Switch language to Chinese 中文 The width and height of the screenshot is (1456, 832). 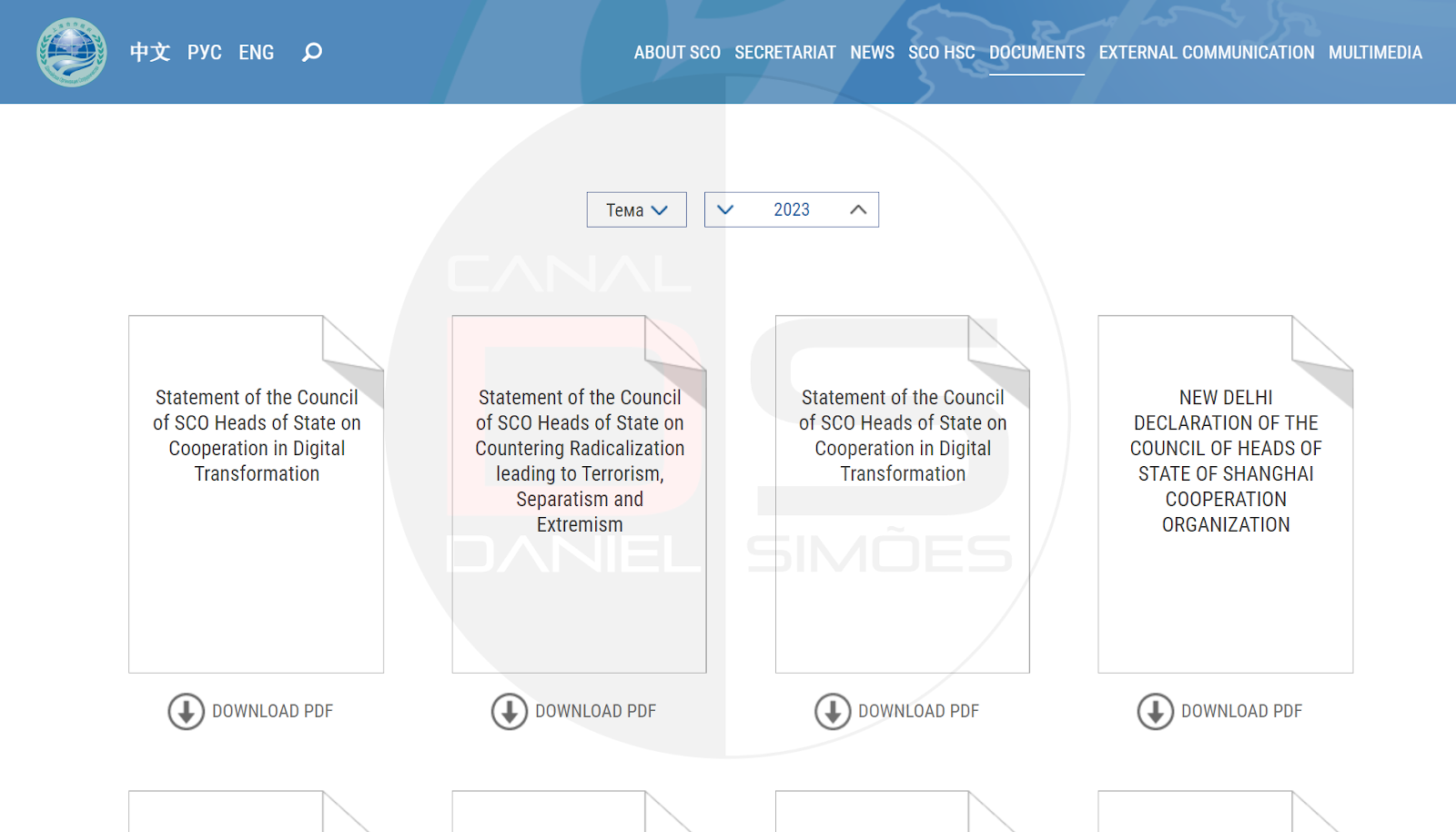click(150, 52)
